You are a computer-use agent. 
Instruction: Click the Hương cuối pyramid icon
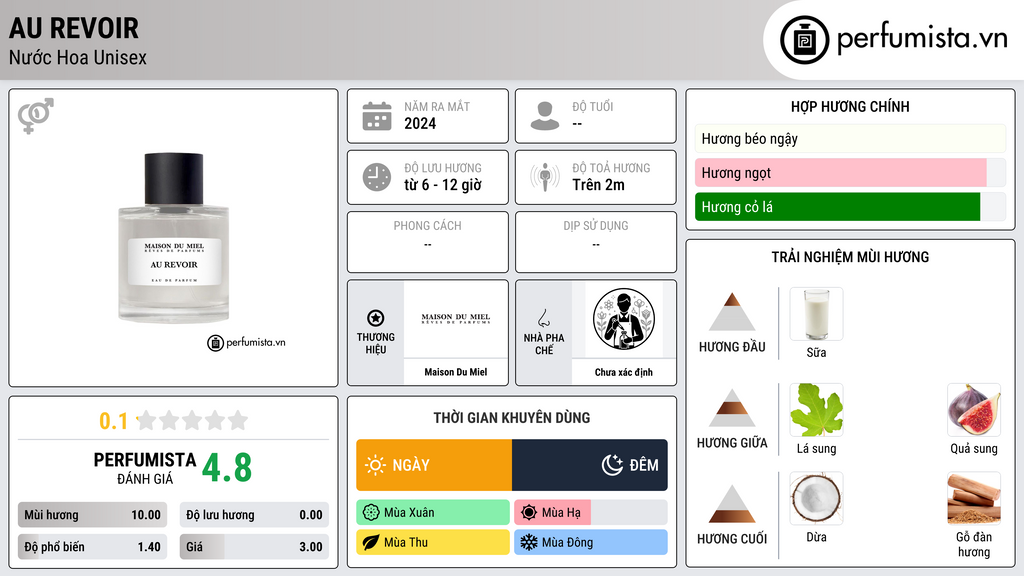tap(732, 504)
